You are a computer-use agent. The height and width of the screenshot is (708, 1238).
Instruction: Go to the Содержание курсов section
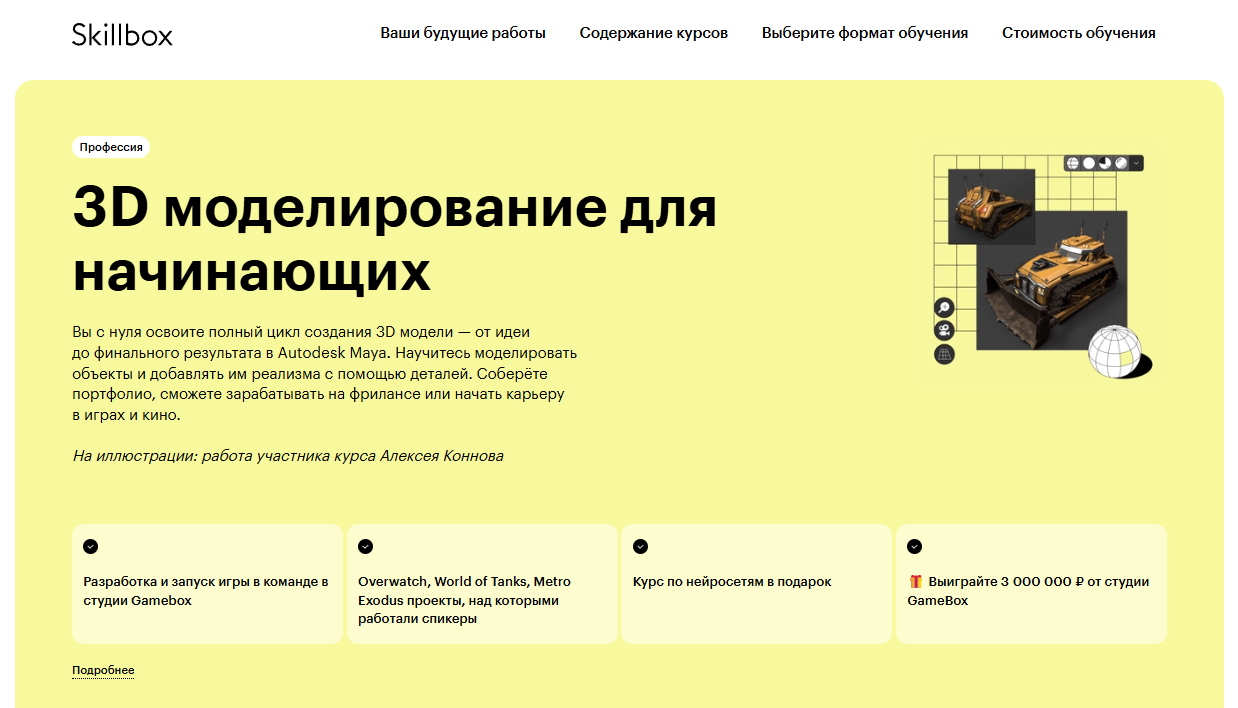point(654,33)
